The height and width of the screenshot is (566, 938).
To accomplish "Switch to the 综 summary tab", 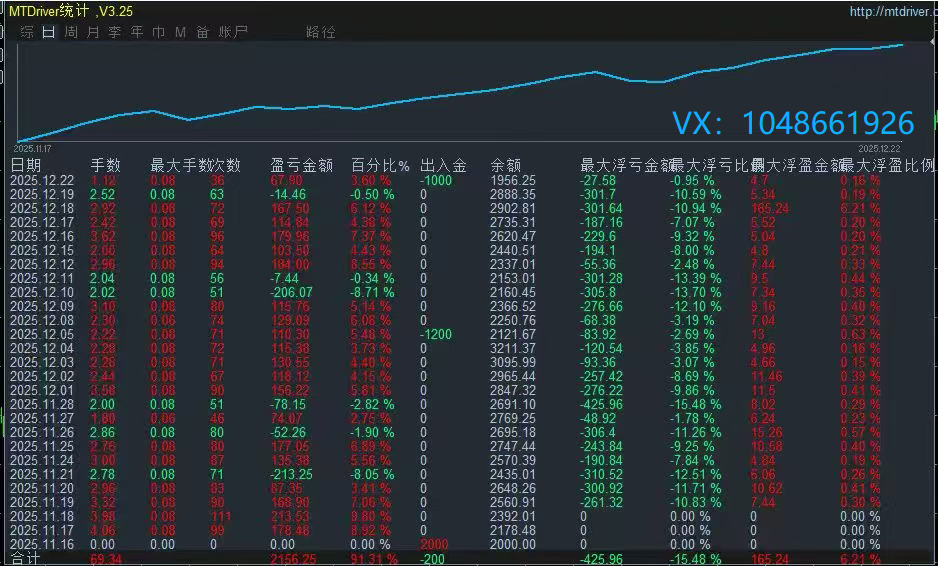I will tap(27, 32).
